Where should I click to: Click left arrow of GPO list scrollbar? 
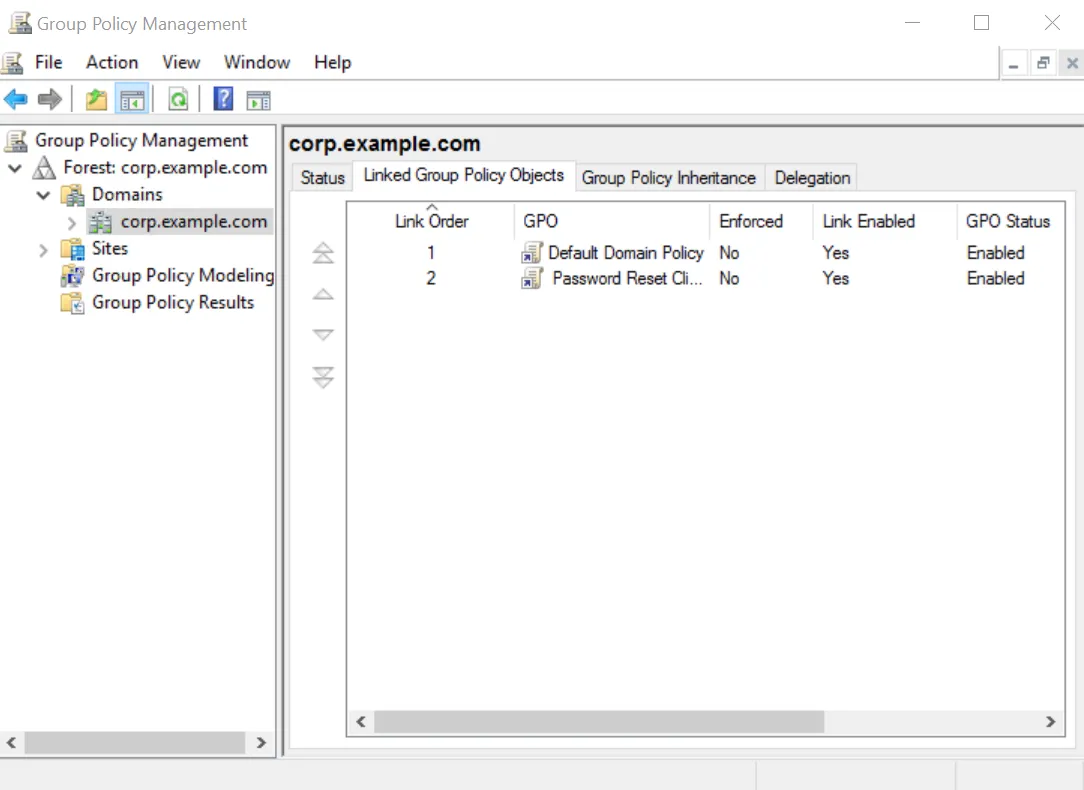point(361,722)
